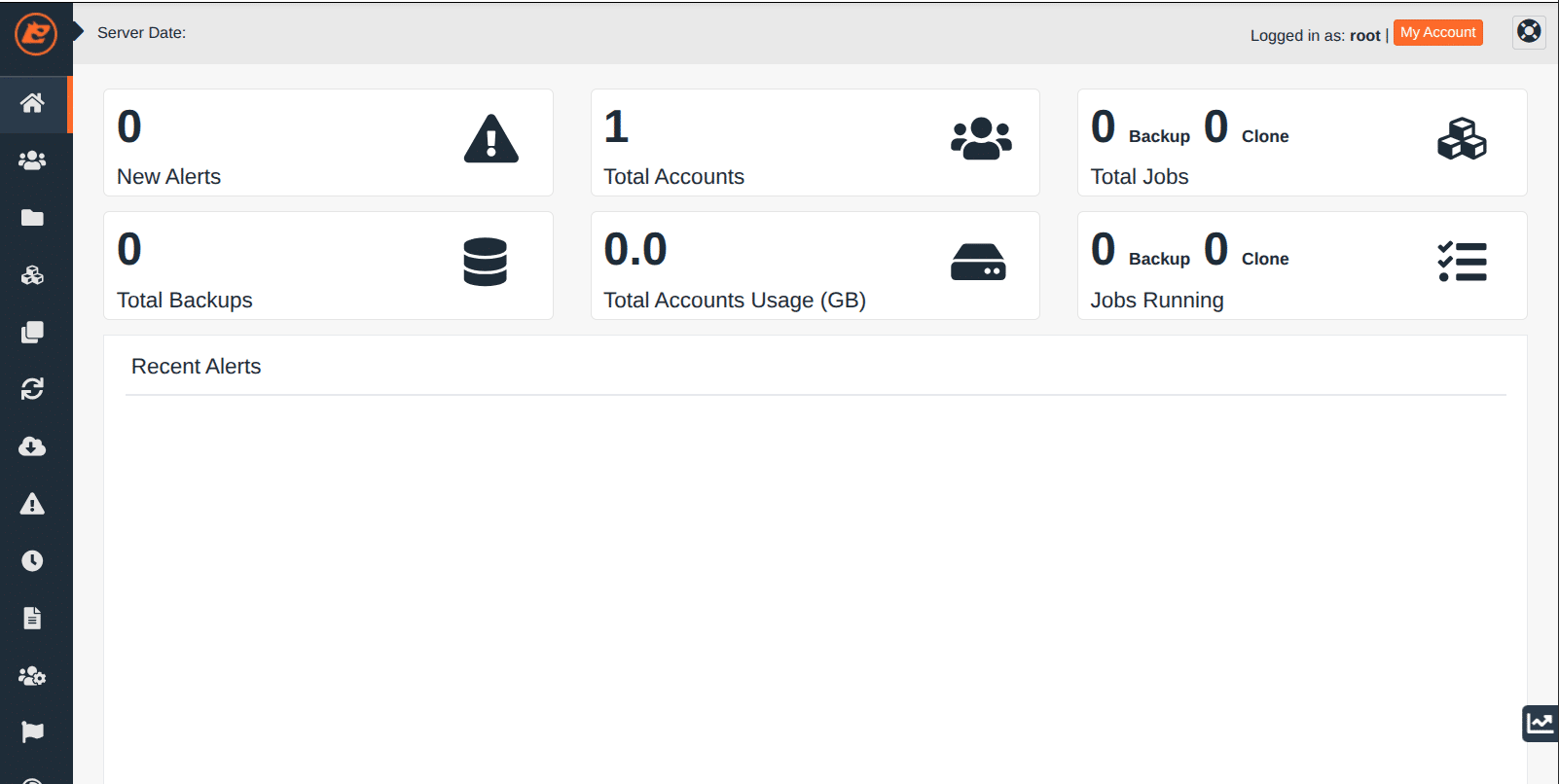1559x784 pixels.
Task: Click the lifebuoy support icon at top right
Action: pyautogui.click(x=1529, y=32)
